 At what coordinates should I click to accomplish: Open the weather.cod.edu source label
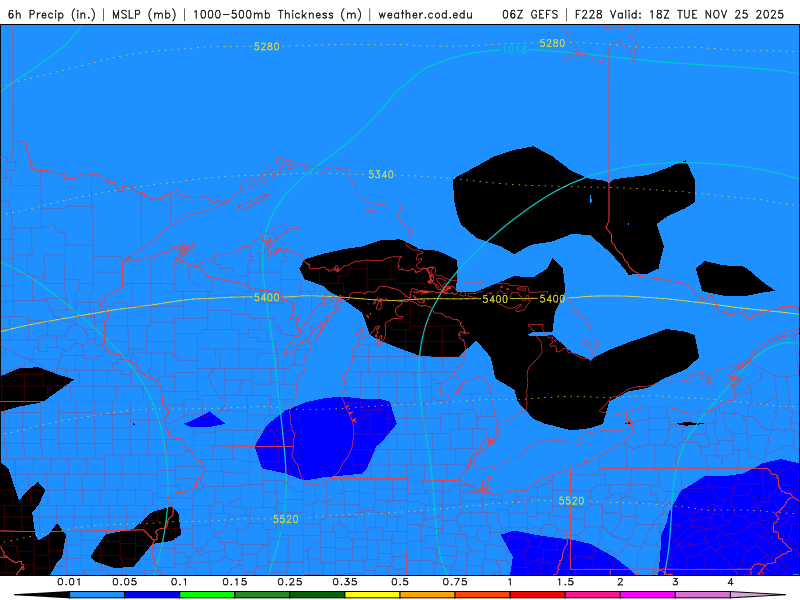pos(425,14)
